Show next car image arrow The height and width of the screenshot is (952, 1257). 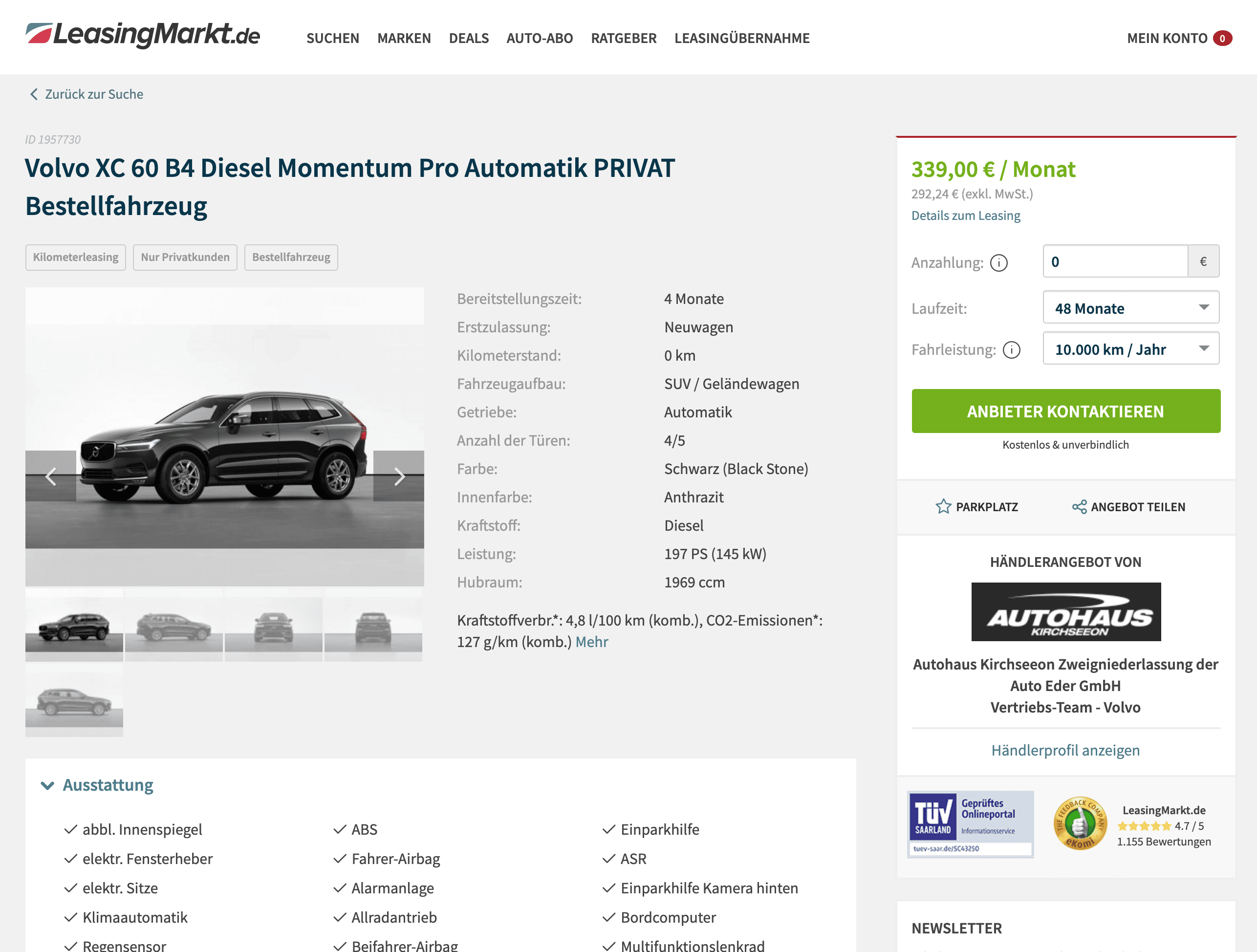click(x=399, y=476)
